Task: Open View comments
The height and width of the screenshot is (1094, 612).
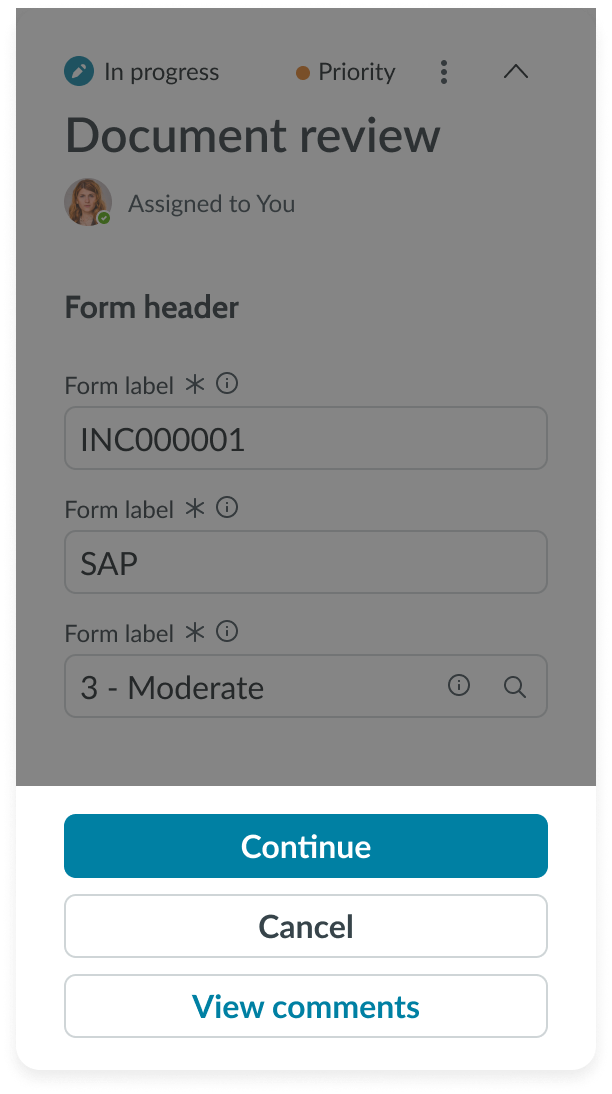Action: 306,1006
